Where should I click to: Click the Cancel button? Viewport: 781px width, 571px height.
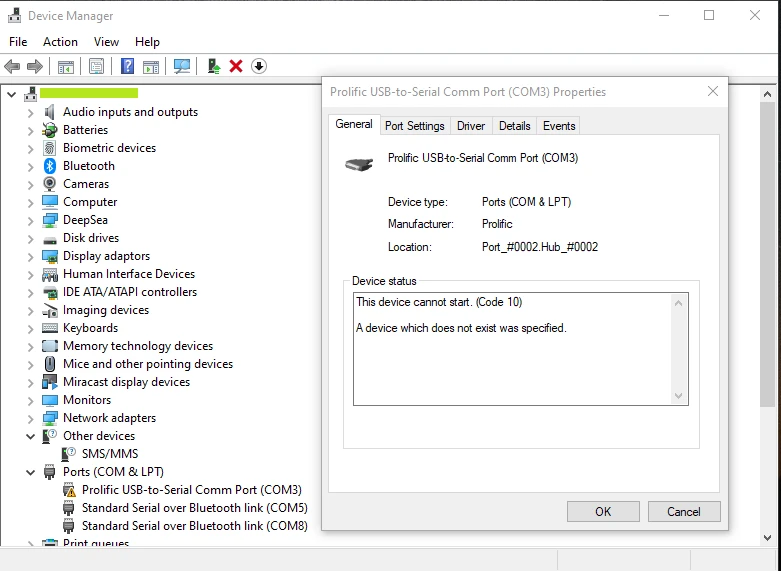[684, 512]
